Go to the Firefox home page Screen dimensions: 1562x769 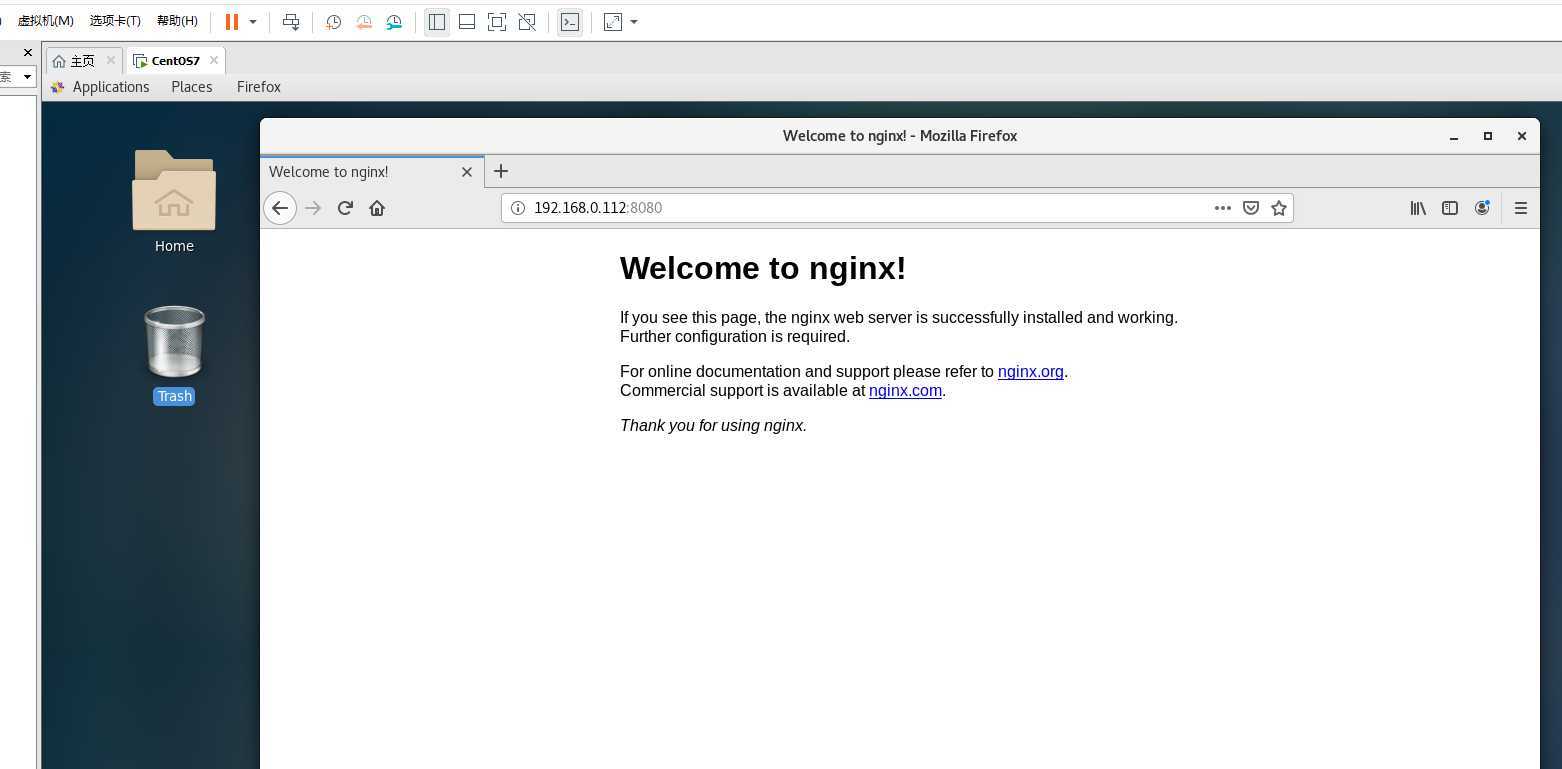coord(377,208)
